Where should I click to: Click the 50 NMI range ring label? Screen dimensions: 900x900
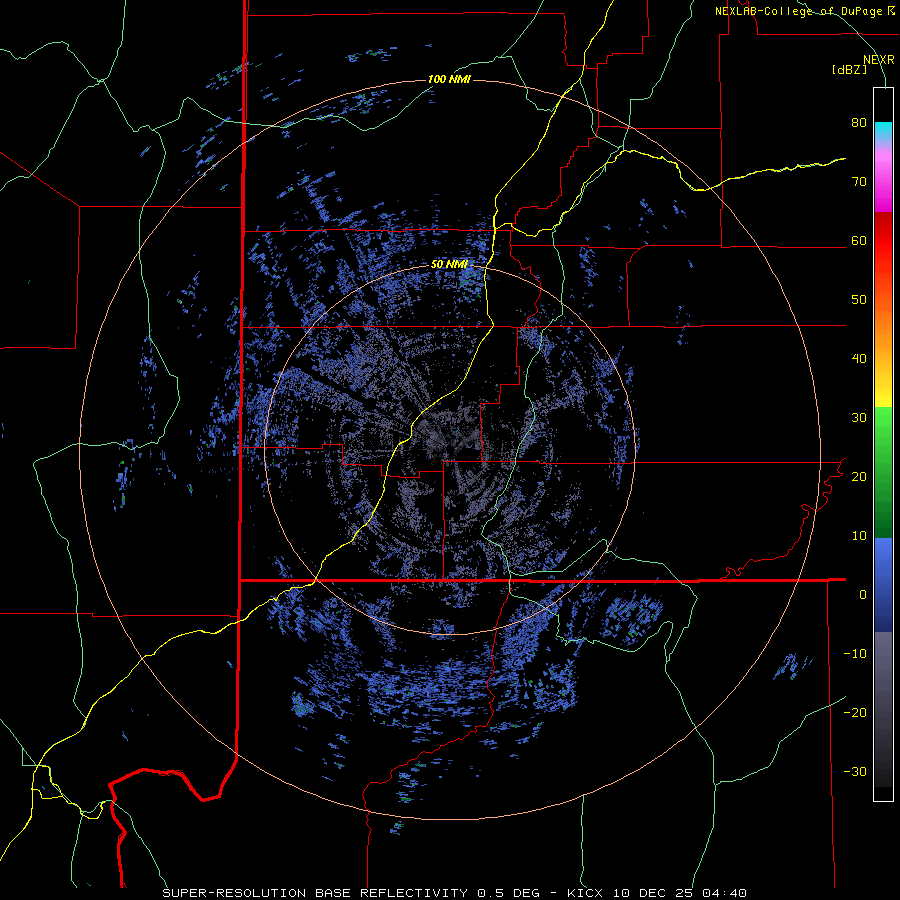pos(449,265)
